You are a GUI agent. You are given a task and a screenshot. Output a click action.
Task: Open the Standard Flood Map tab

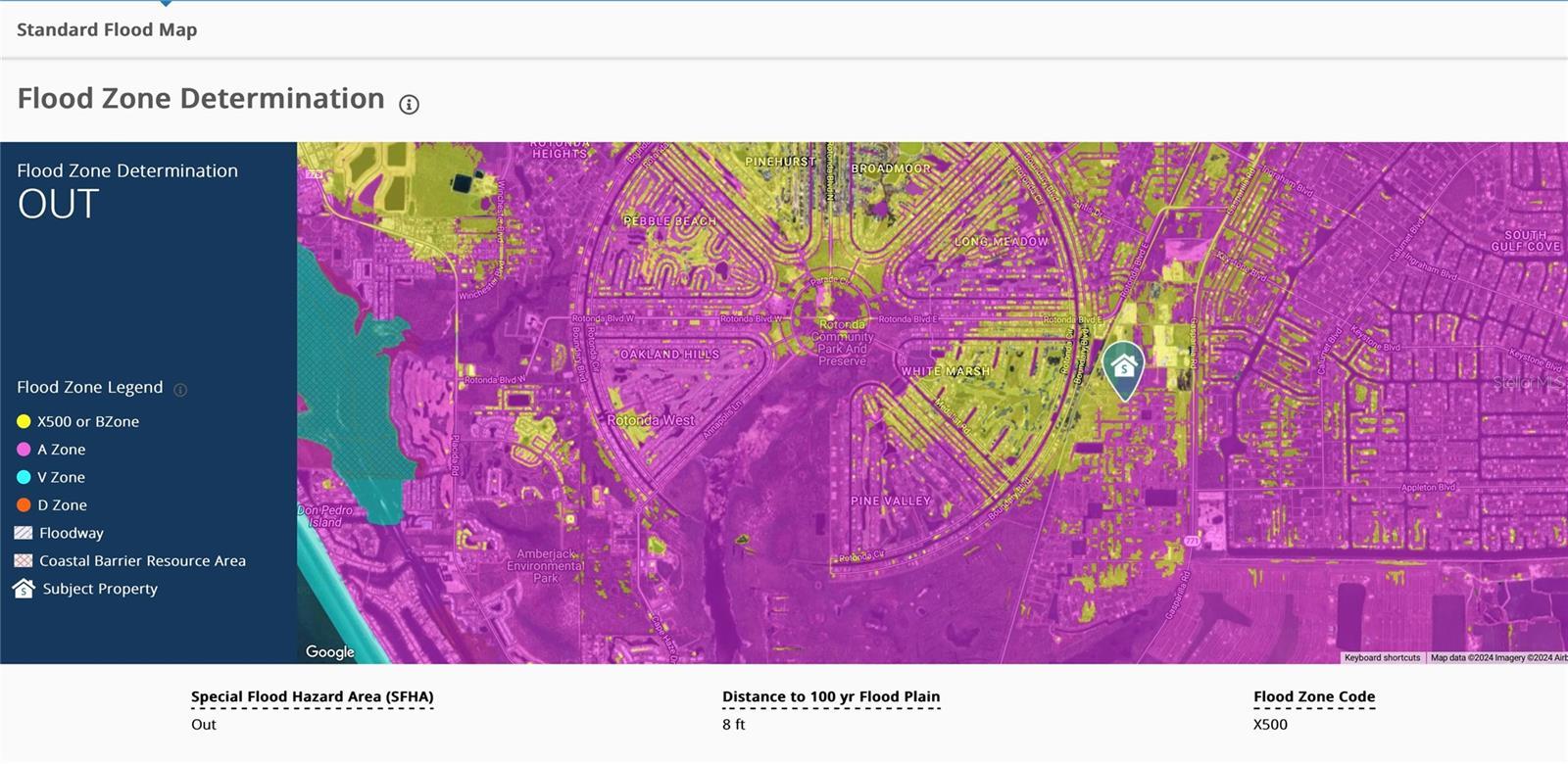pyautogui.click(x=107, y=29)
